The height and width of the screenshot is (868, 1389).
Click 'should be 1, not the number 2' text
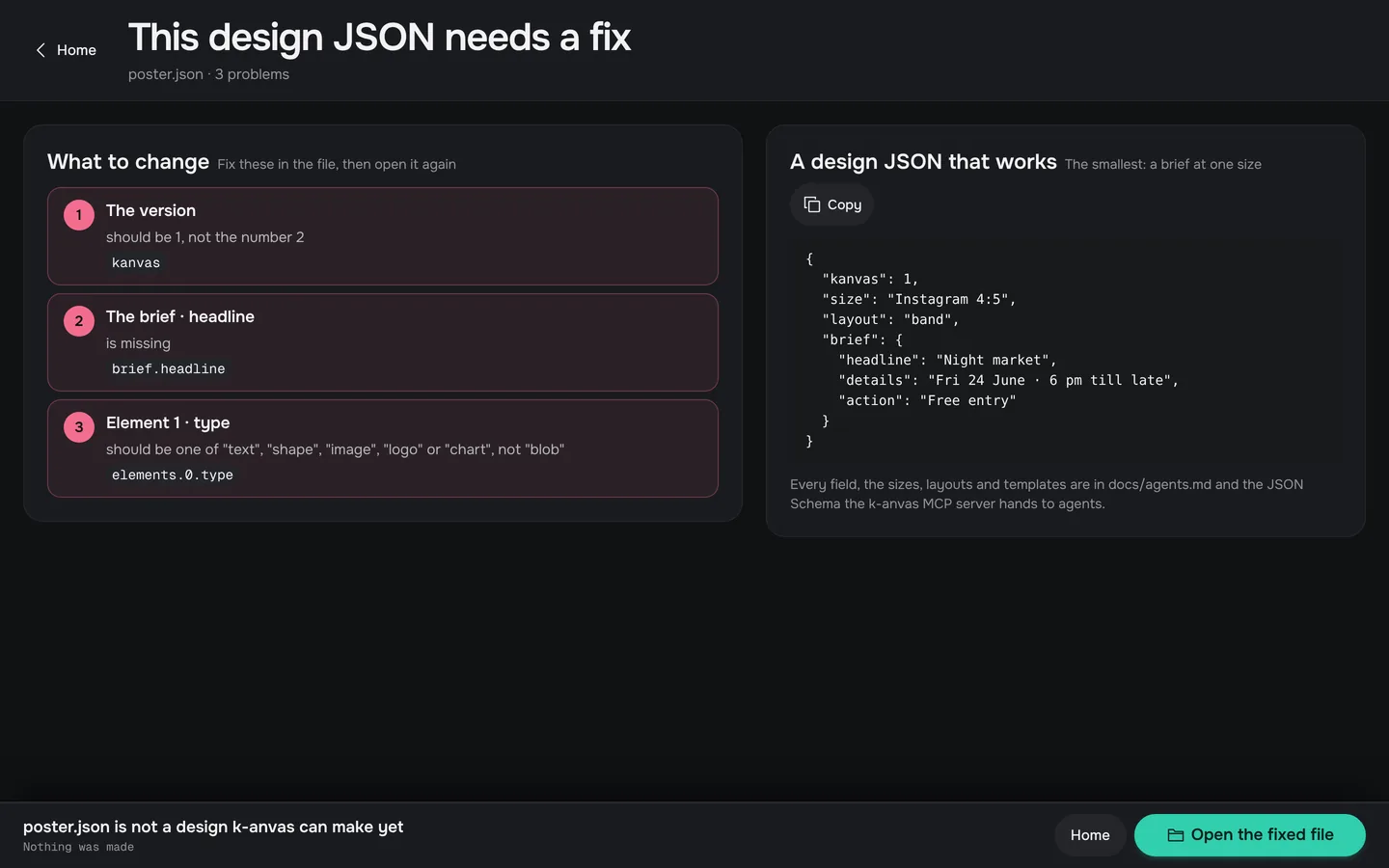(204, 237)
